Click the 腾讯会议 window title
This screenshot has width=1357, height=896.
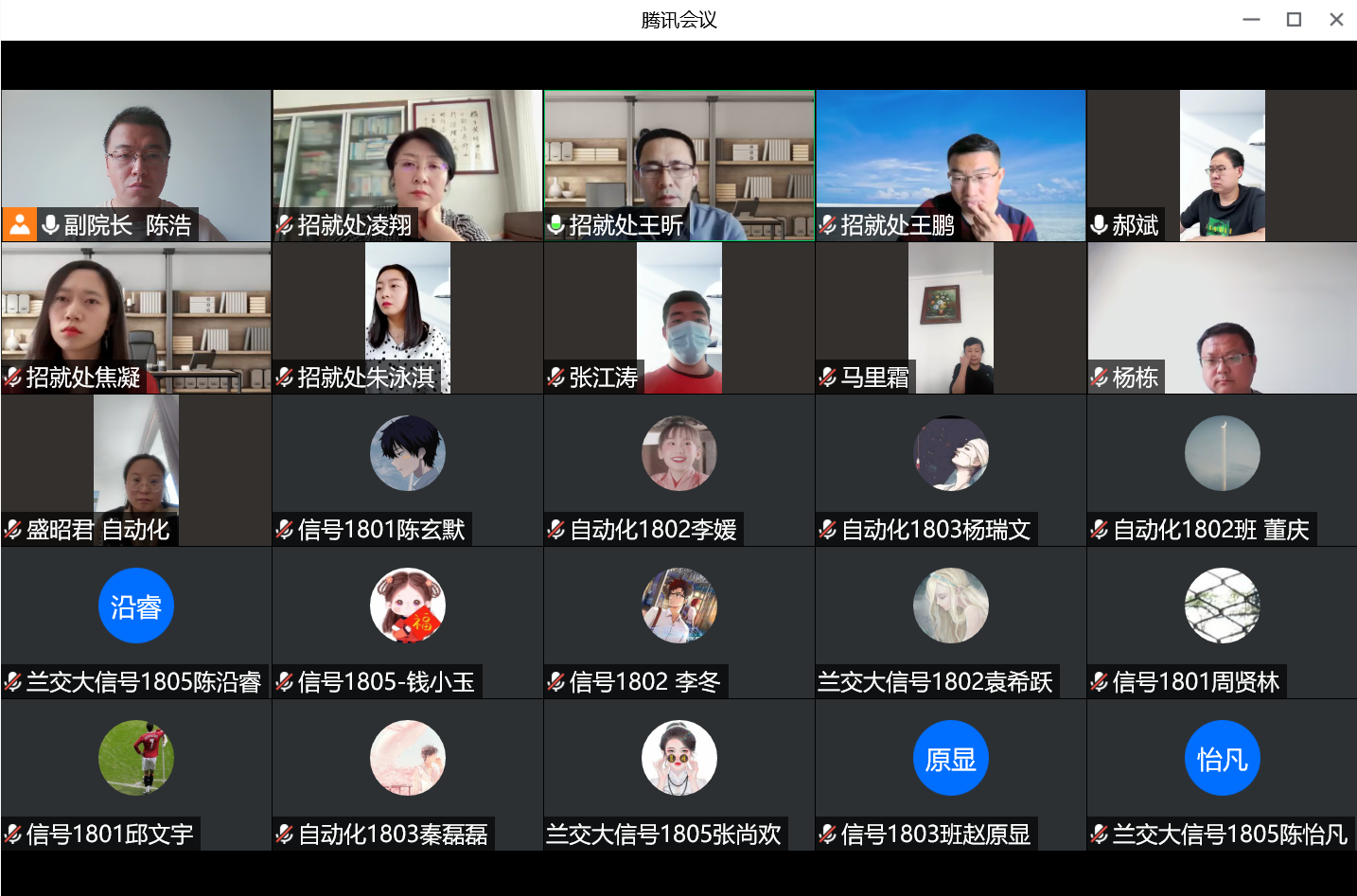(678, 20)
